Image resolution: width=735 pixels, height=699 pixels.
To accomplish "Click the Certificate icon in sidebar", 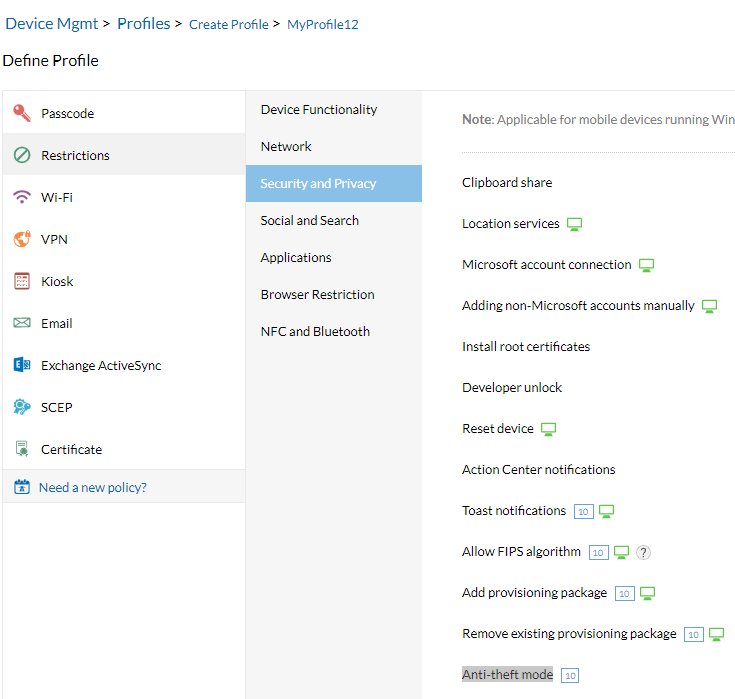I will click(x=22, y=449).
